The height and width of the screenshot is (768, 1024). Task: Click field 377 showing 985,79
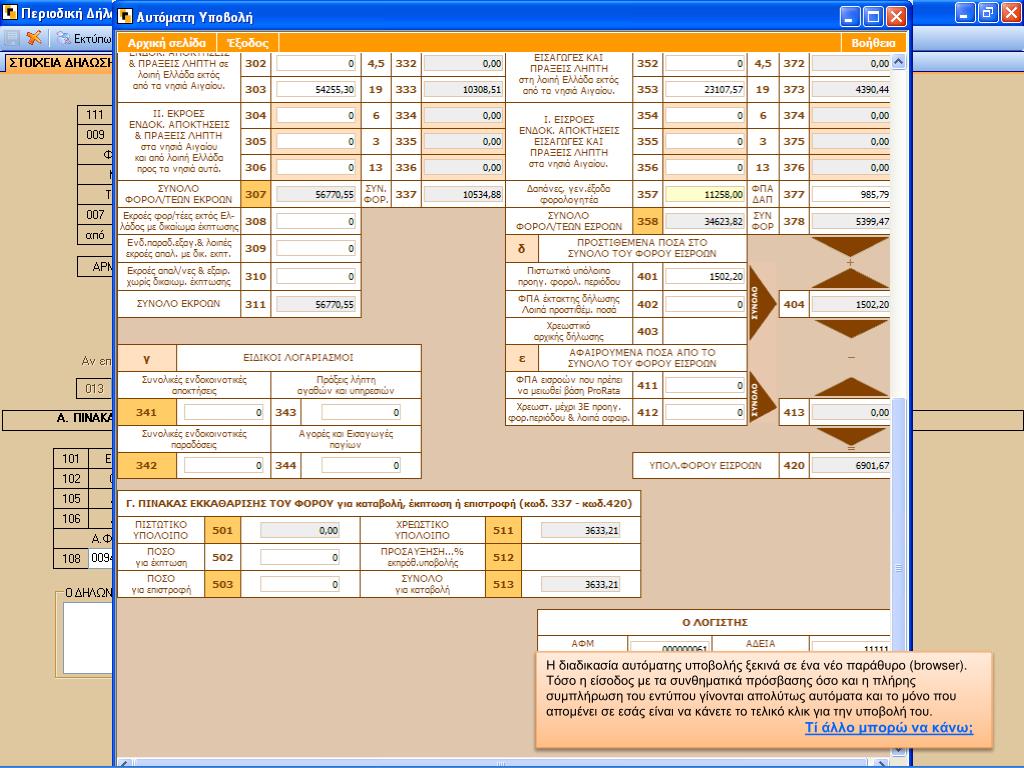[851, 195]
